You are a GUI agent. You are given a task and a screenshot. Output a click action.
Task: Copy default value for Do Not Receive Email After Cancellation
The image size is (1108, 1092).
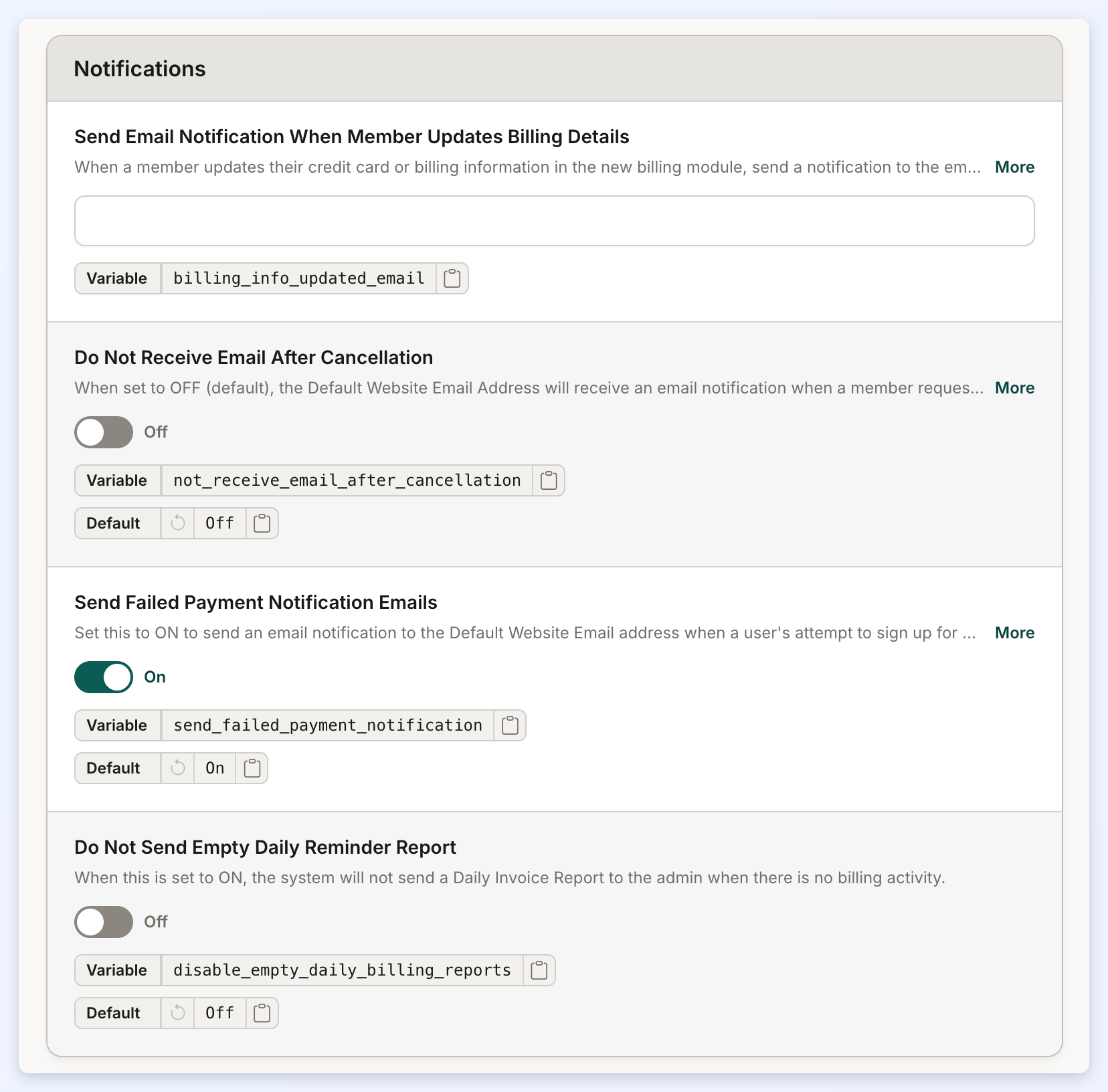click(x=262, y=523)
